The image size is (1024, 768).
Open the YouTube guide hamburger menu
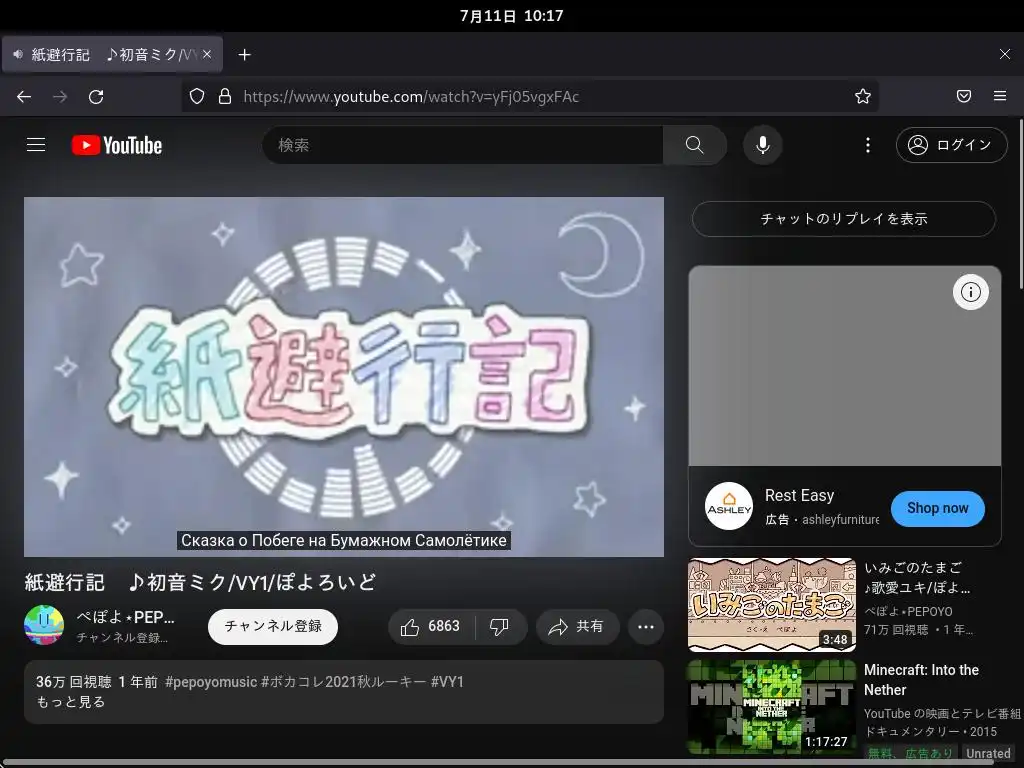[36, 144]
